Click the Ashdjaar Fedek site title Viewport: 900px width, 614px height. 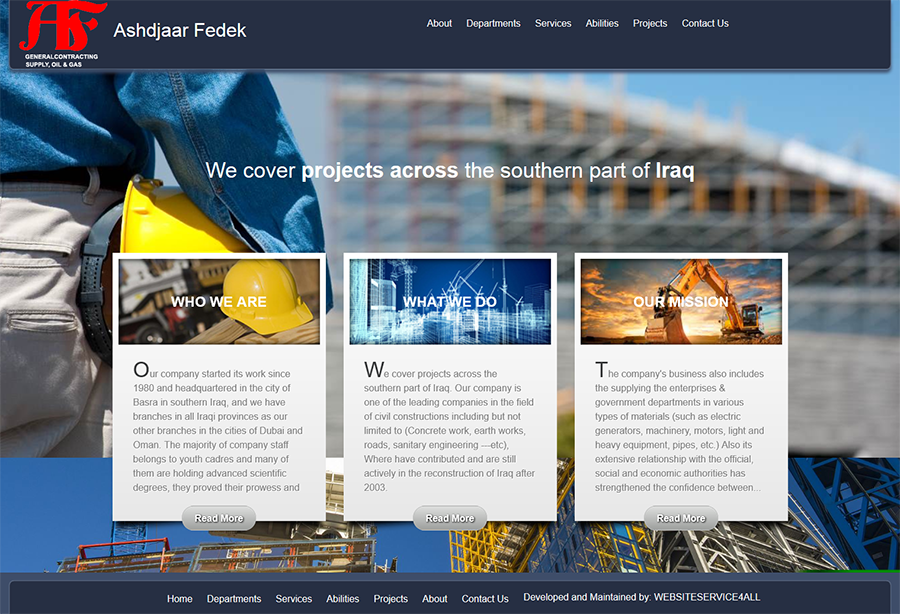click(x=180, y=31)
